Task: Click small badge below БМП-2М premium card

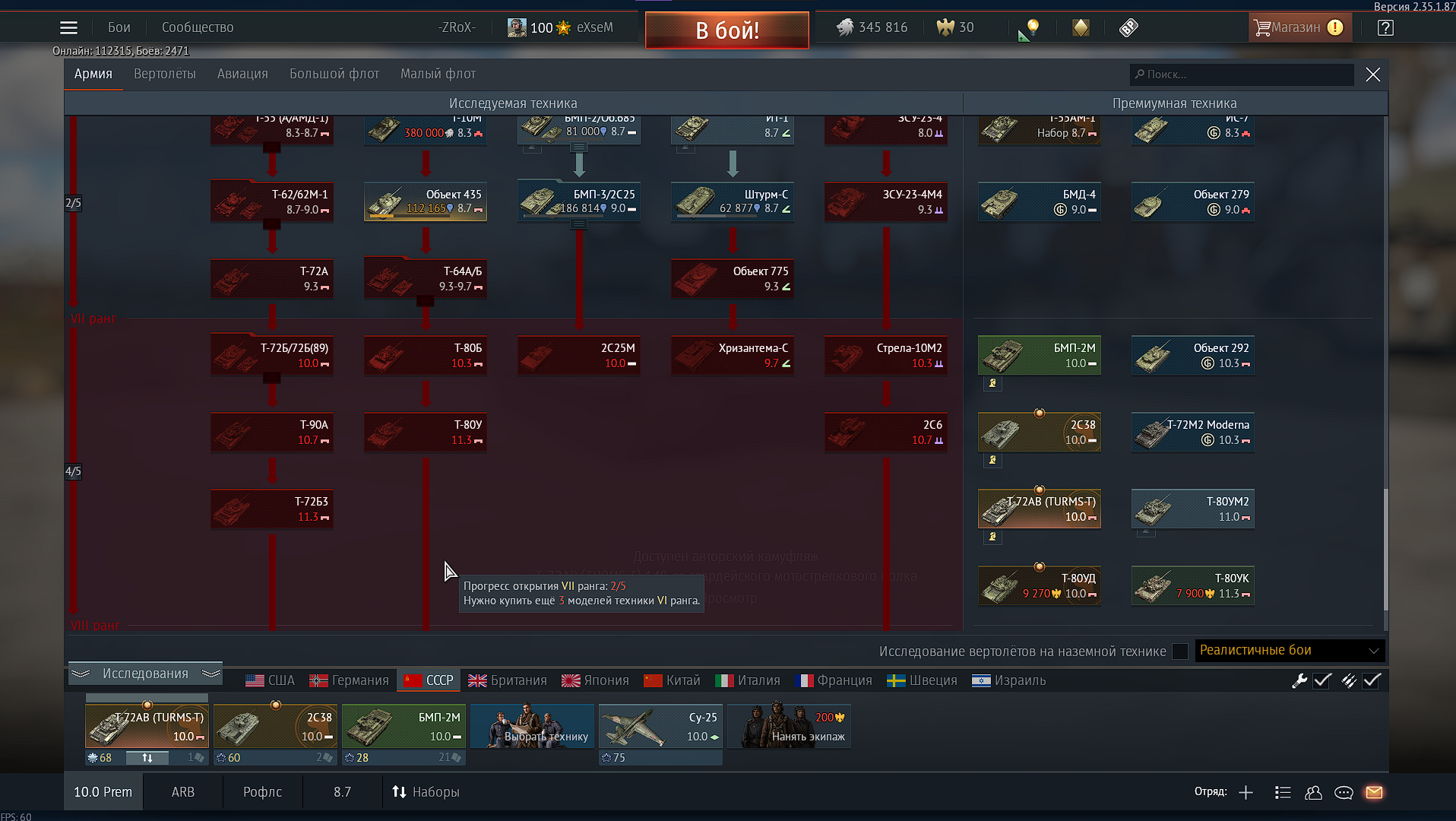Action: coord(992,384)
